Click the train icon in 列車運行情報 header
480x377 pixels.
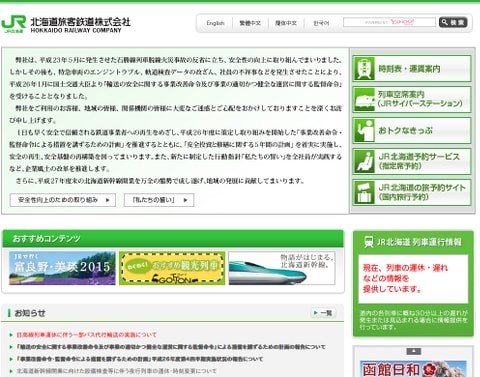369,242
